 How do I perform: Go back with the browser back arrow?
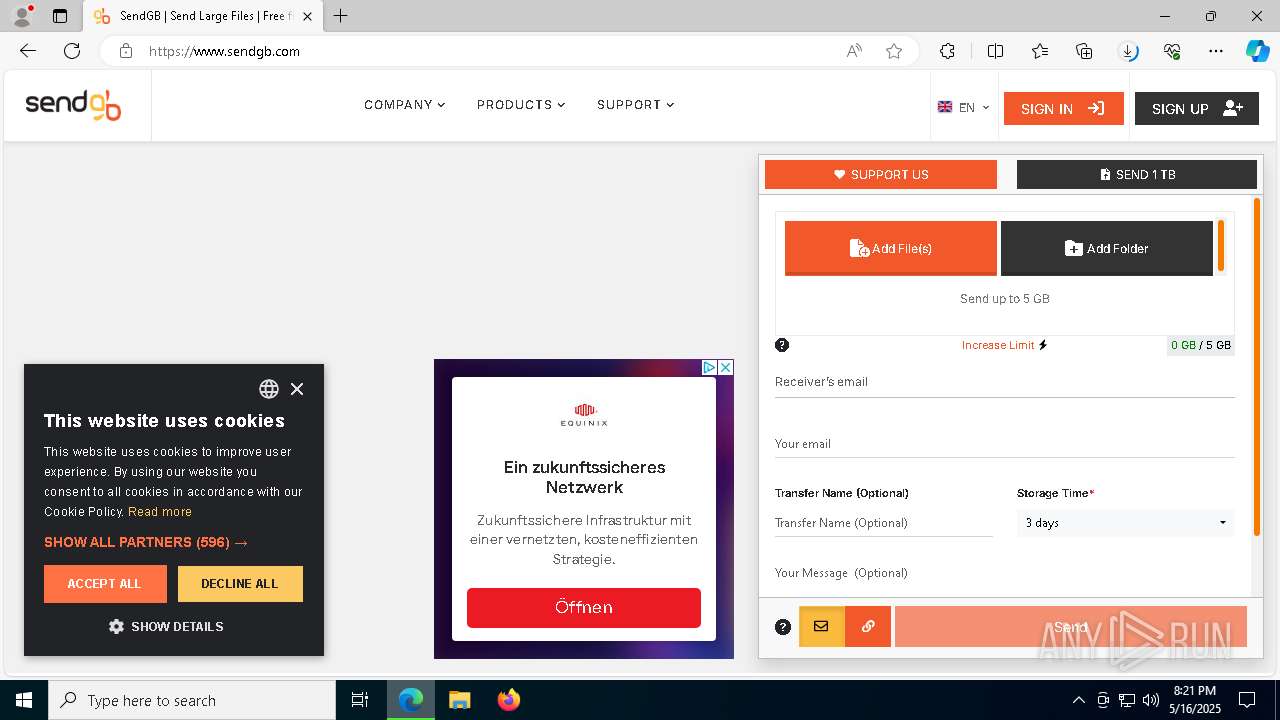coord(28,51)
